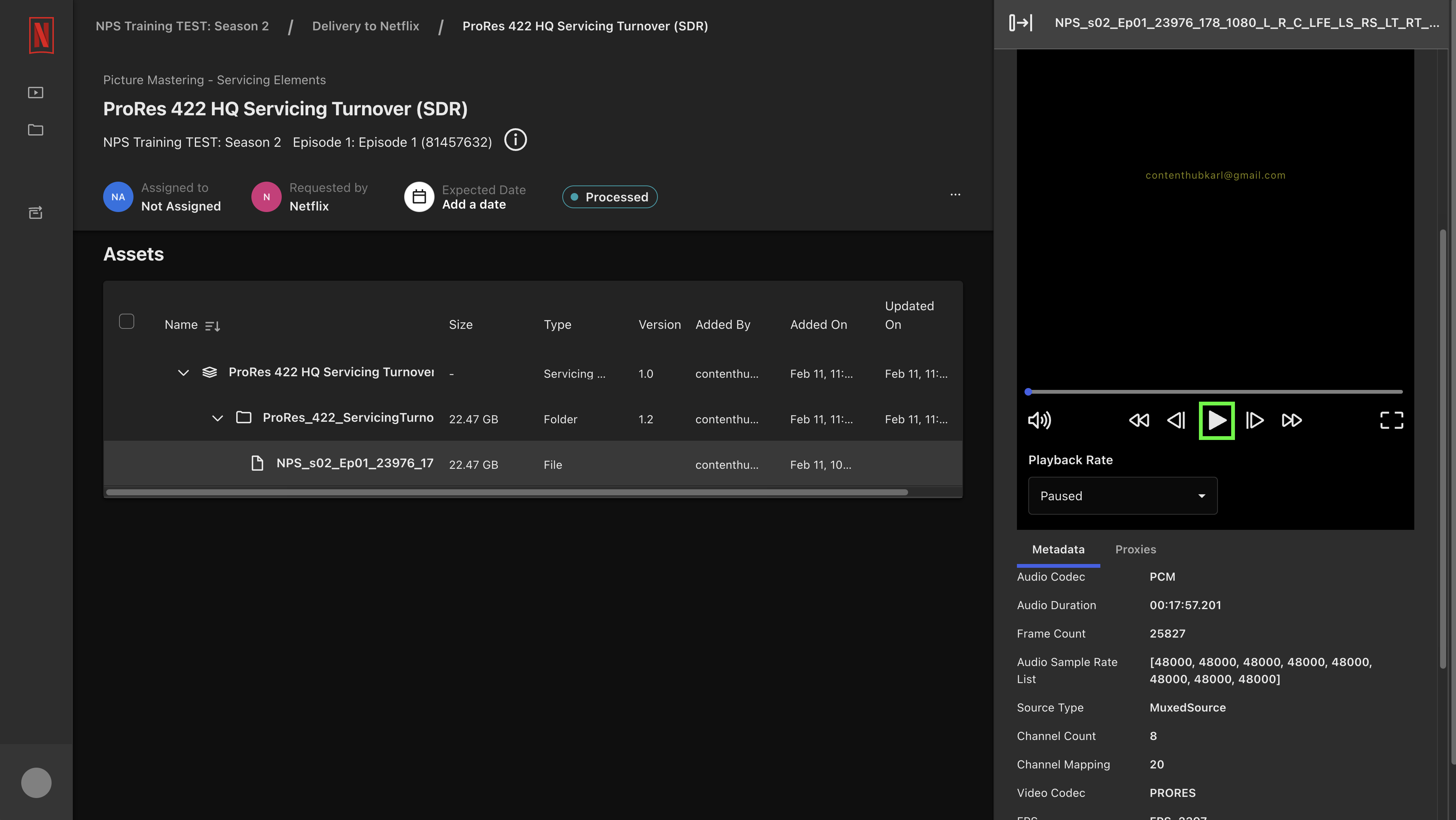Click the assets table horizontal scrollbar

tap(507, 492)
